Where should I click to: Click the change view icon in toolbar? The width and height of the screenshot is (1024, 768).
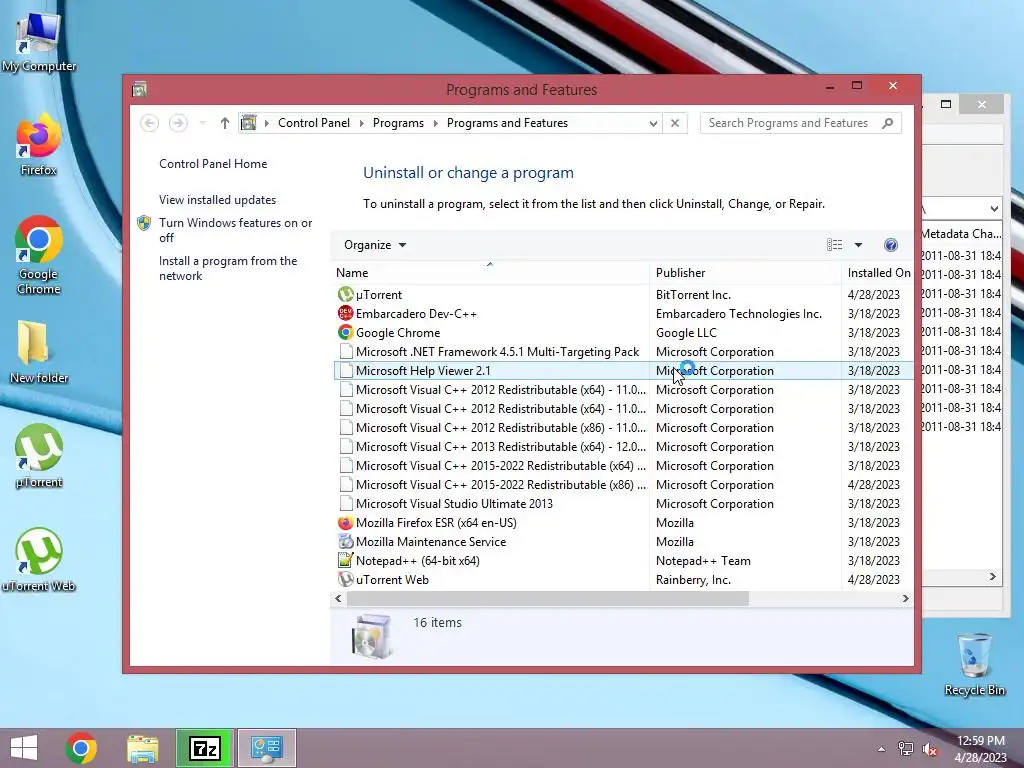(x=834, y=245)
